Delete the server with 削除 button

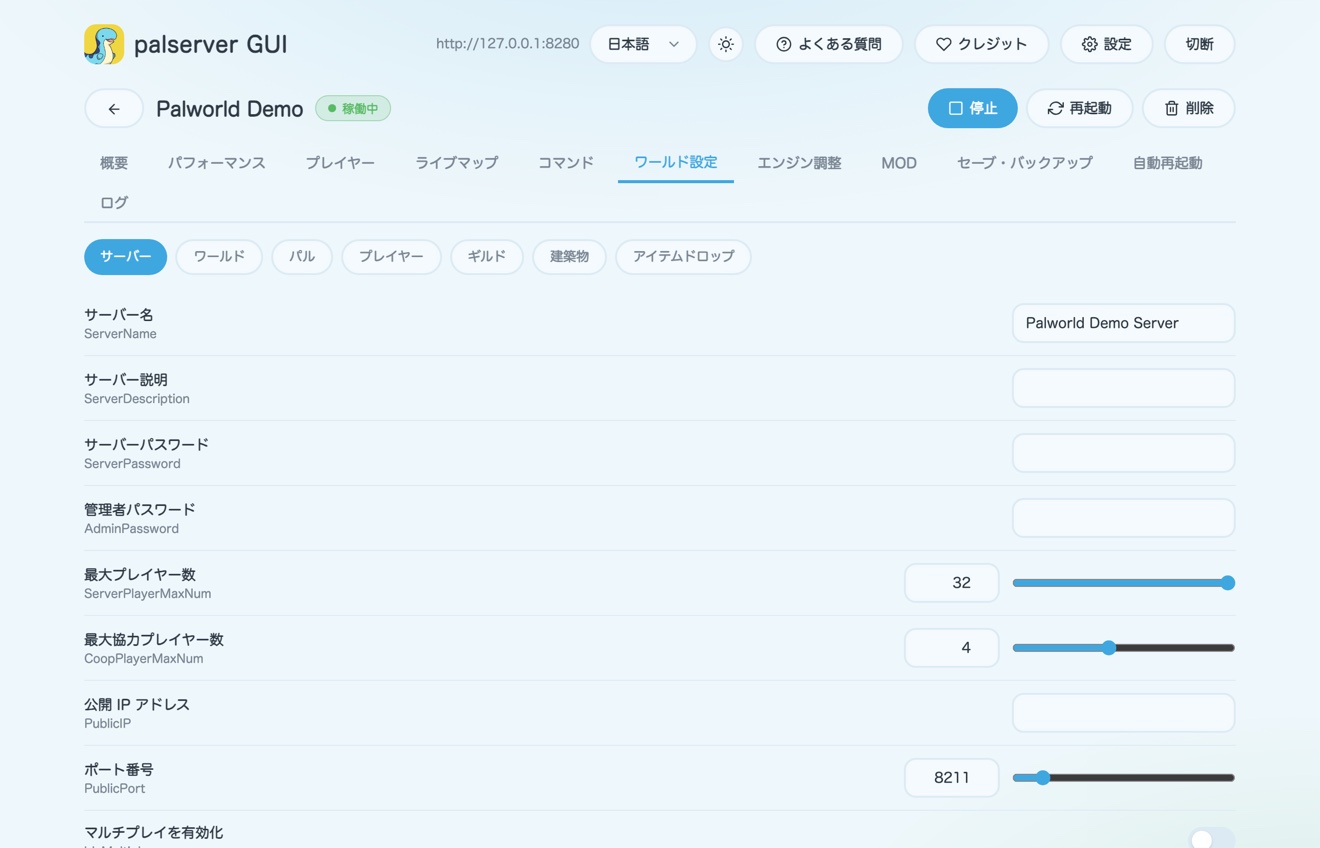1188,108
